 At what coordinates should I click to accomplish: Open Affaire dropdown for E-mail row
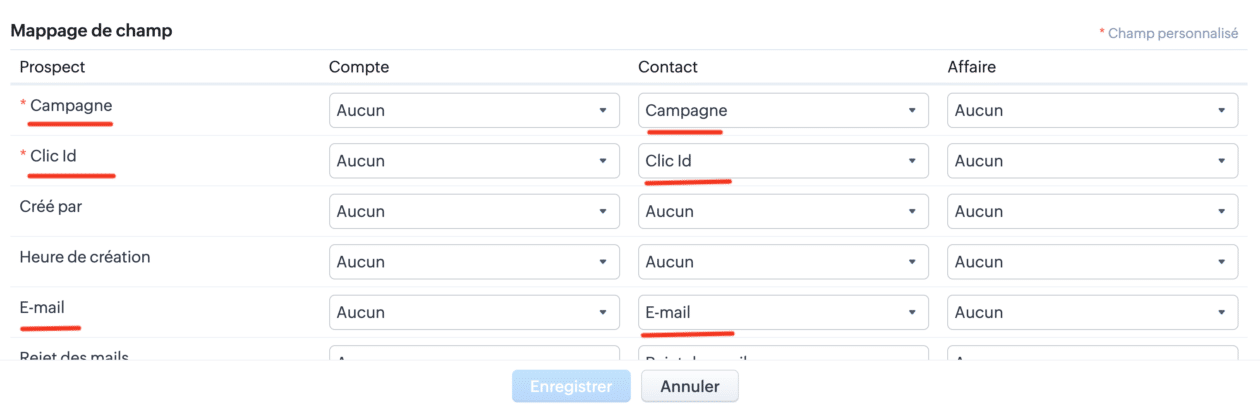point(1092,313)
